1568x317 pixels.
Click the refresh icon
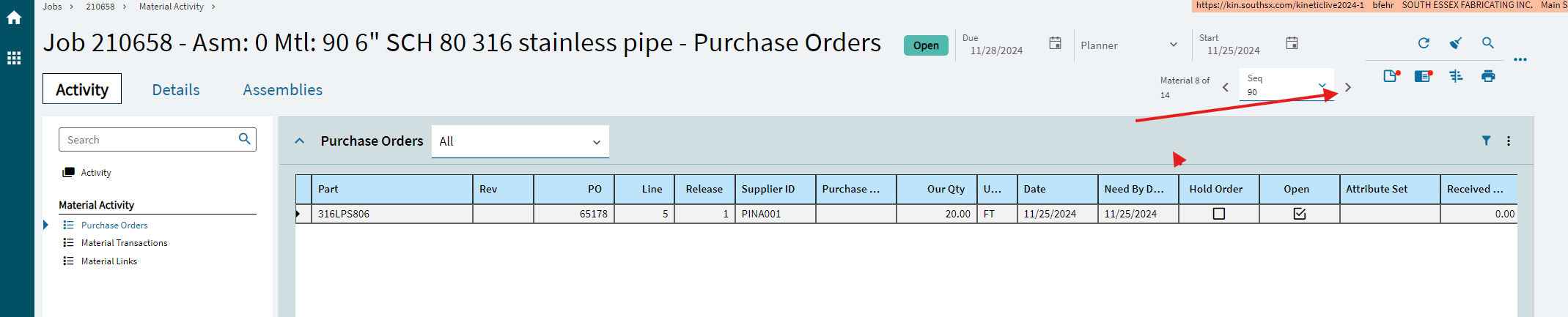pyautogui.click(x=1424, y=43)
